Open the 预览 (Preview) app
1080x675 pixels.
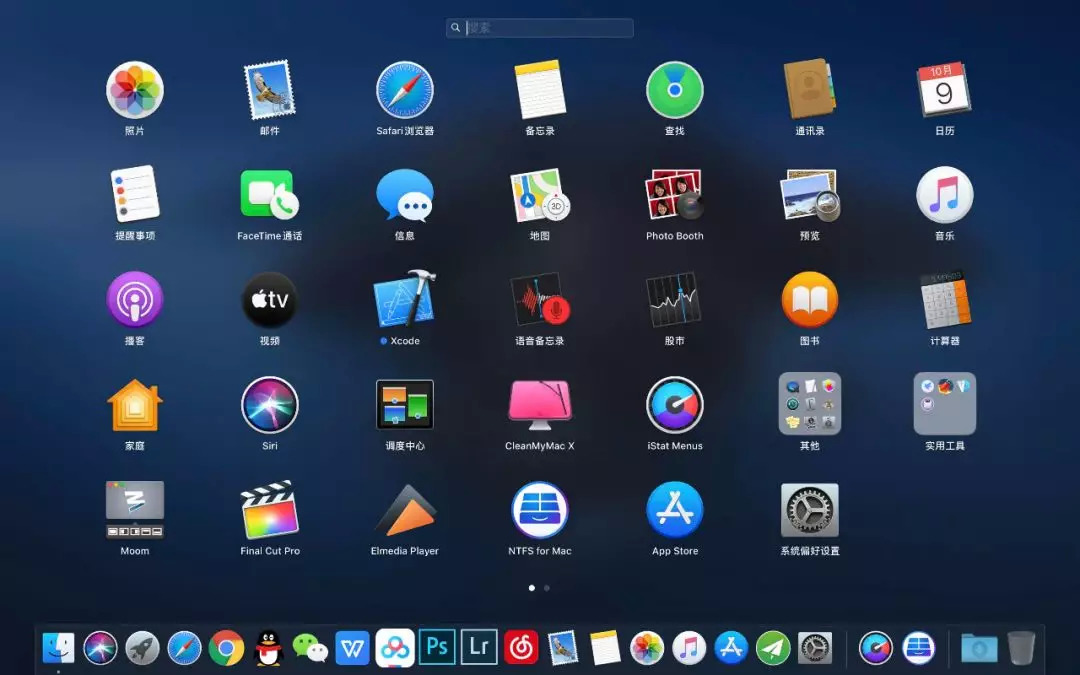tap(810, 195)
